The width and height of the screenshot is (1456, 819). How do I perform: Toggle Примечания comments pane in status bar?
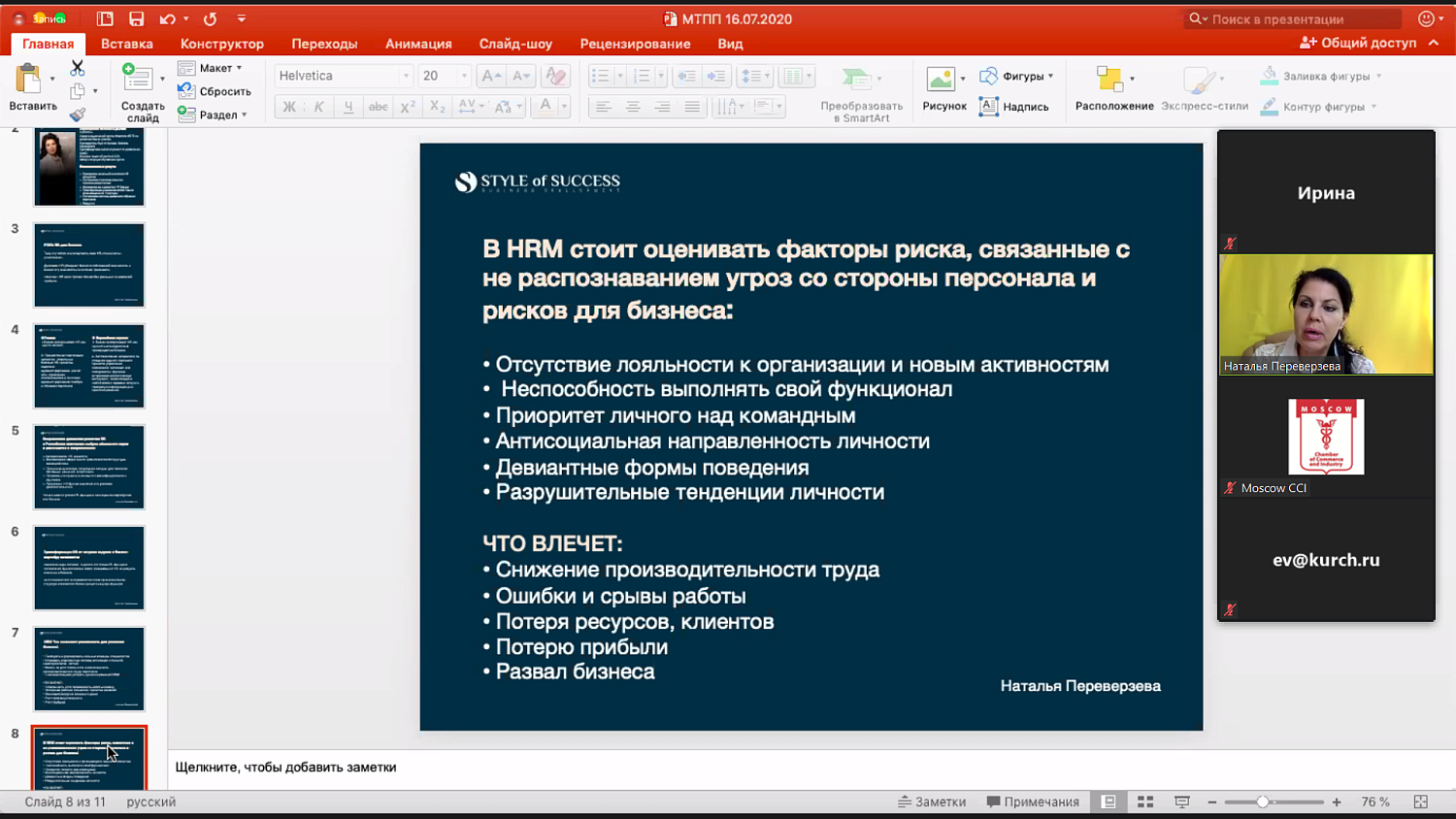click(x=1033, y=802)
